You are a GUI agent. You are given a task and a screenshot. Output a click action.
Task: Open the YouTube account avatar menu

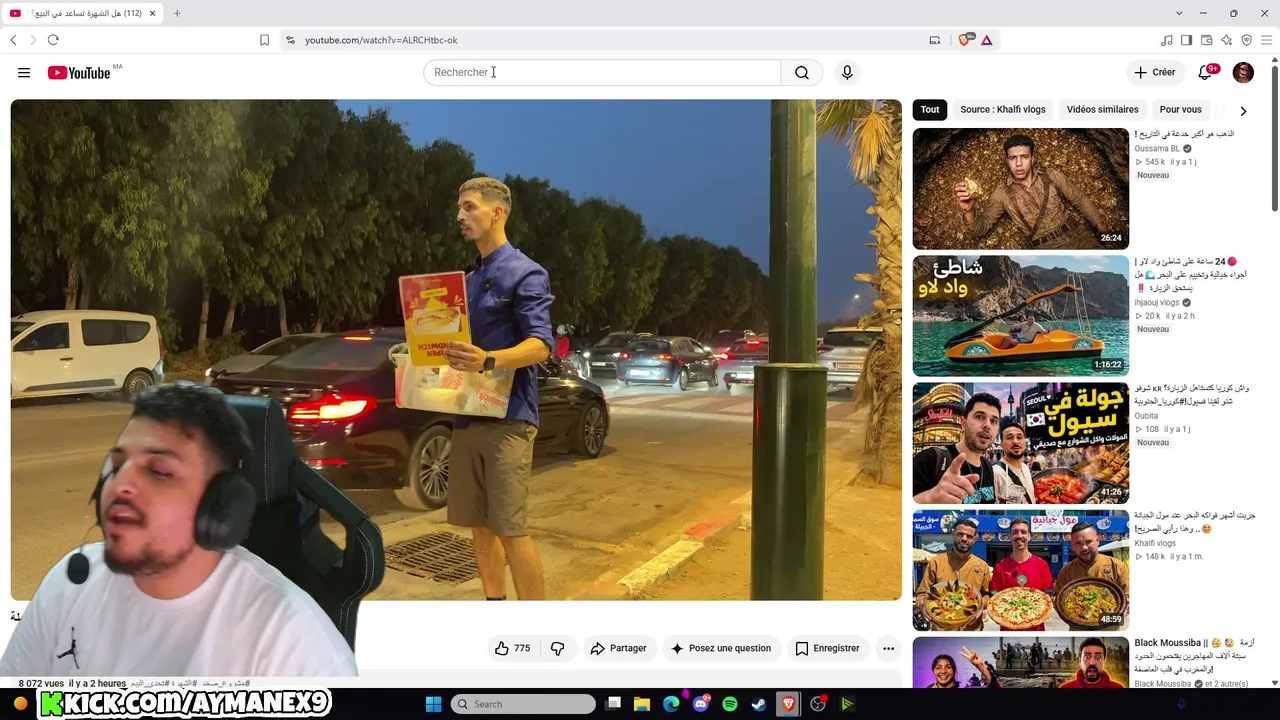coord(1243,72)
